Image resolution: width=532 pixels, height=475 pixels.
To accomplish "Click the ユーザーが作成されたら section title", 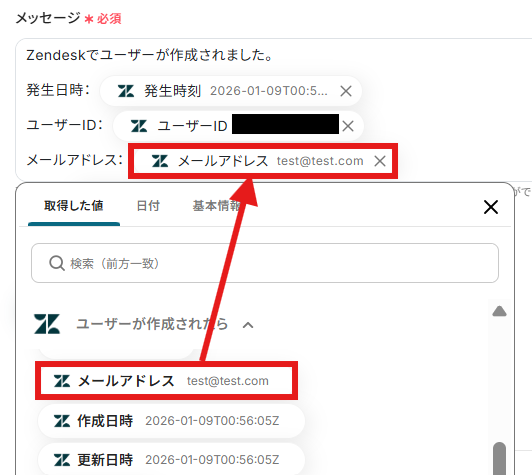I will tap(152, 324).
